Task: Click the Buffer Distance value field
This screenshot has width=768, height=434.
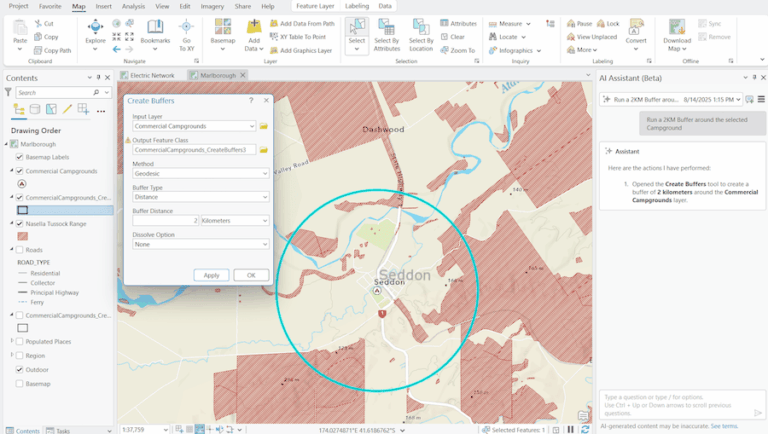Action: click(x=166, y=220)
